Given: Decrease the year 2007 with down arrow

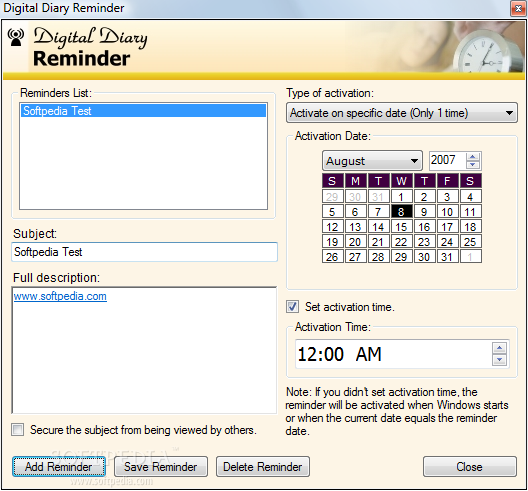Looking at the screenshot, I should (x=472, y=164).
